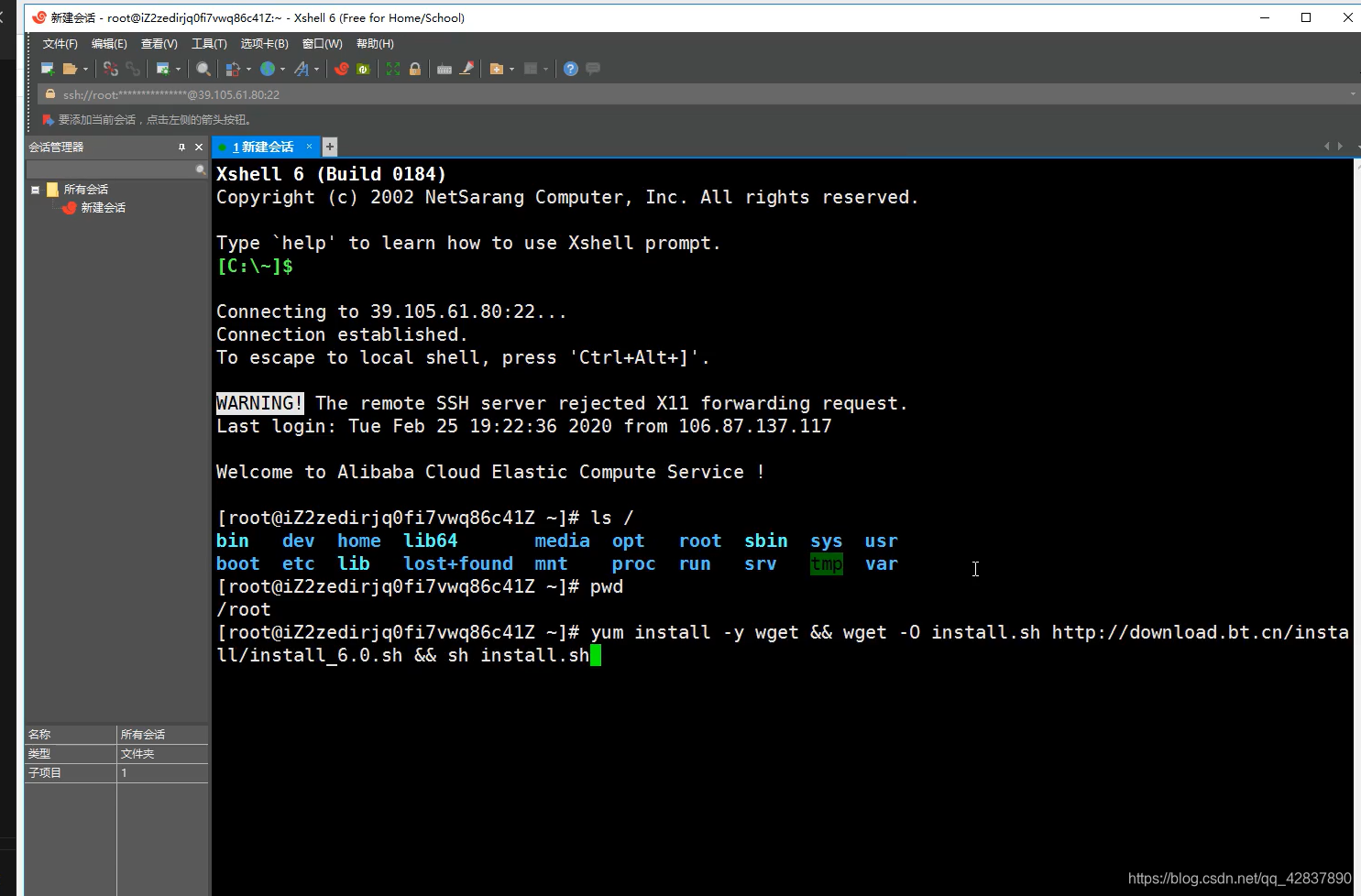This screenshot has height=896, width=1361.
Task: Click the font settings icon
Action: (x=302, y=69)
